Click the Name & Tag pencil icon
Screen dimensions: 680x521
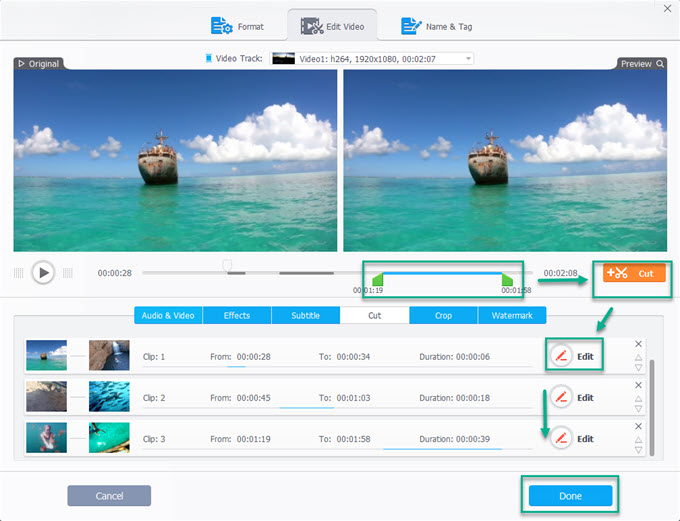pos(410,26)
